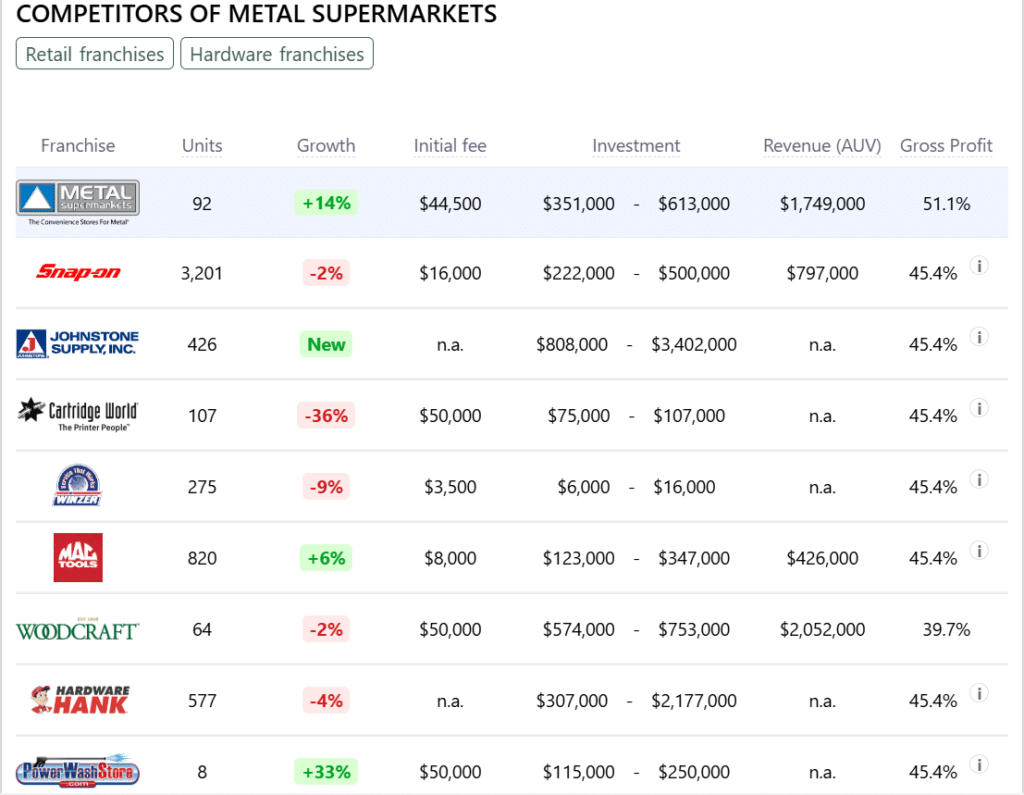Select the +33% growth badge

pyautogui.click(x=326, y=771)
